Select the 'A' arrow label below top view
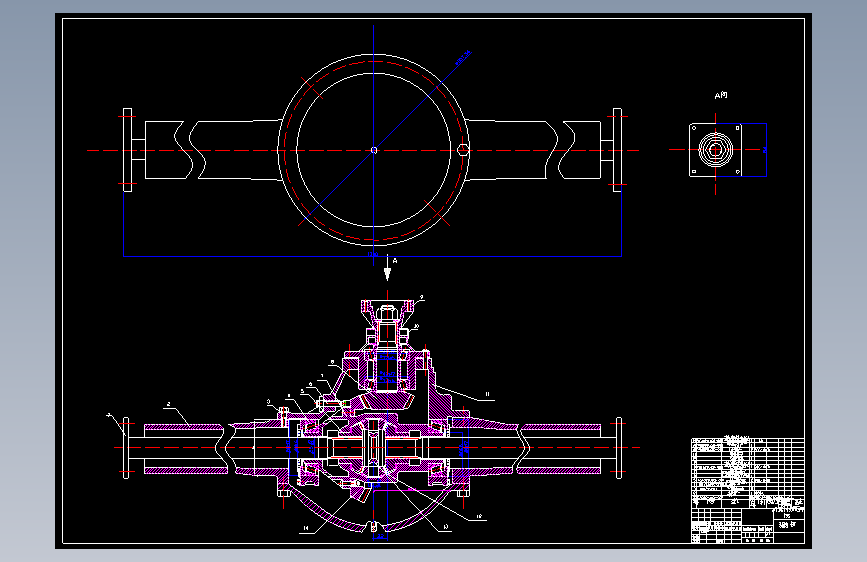This screenshot has width=867, height=562. (395, 261)
